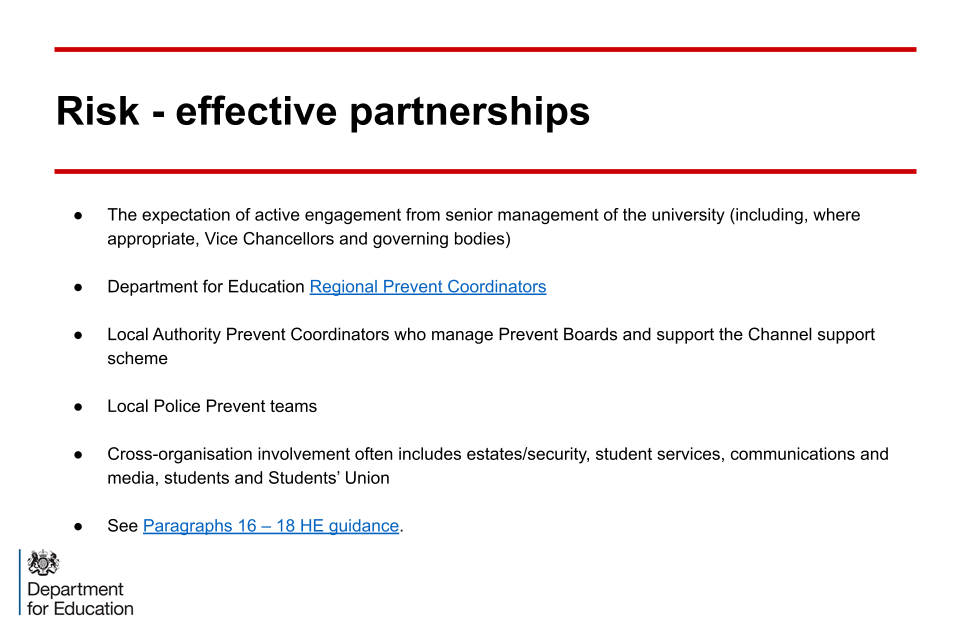This screenshot has width=960, height=640.
Task: Click the red line above the title
Action: (x=485, y=49)
